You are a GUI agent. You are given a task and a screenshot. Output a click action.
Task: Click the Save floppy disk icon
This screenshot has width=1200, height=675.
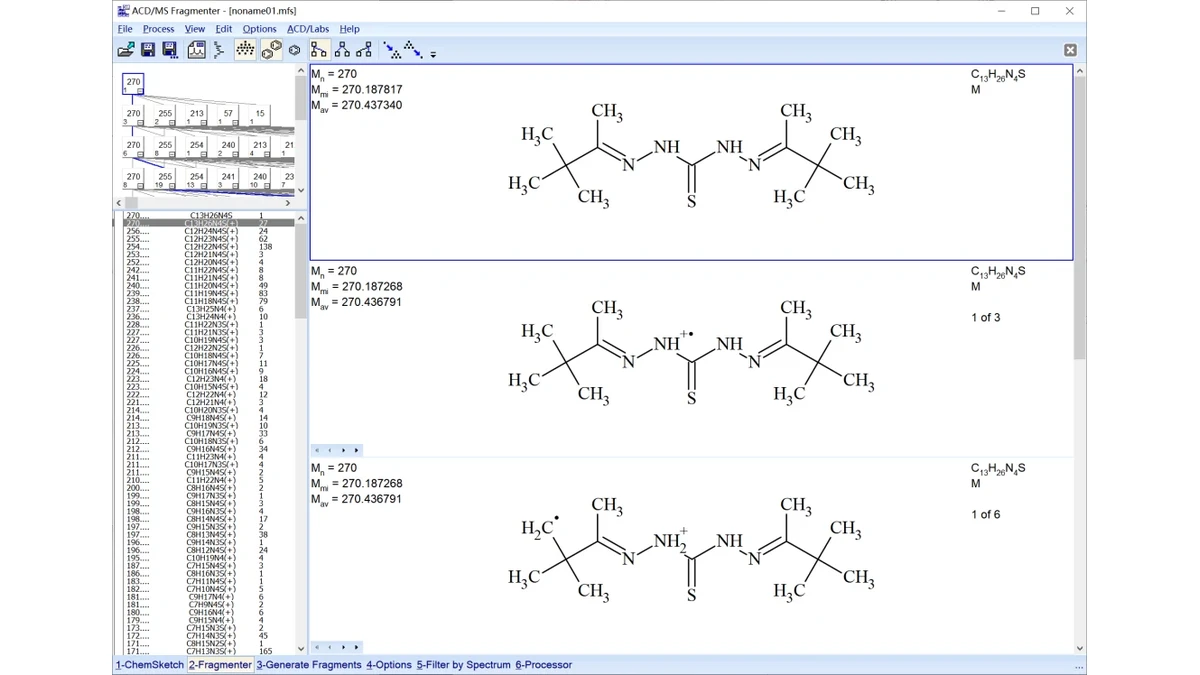[148, 50]
